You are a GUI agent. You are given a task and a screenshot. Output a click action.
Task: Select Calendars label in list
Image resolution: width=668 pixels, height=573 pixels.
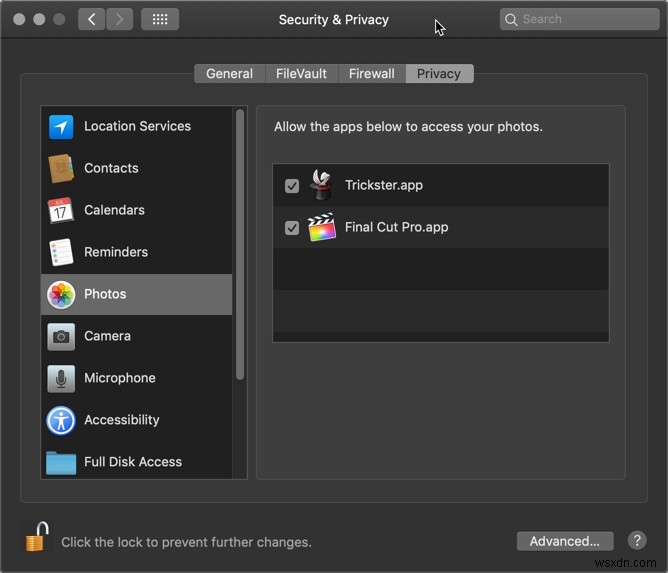(x=114, y=210)
